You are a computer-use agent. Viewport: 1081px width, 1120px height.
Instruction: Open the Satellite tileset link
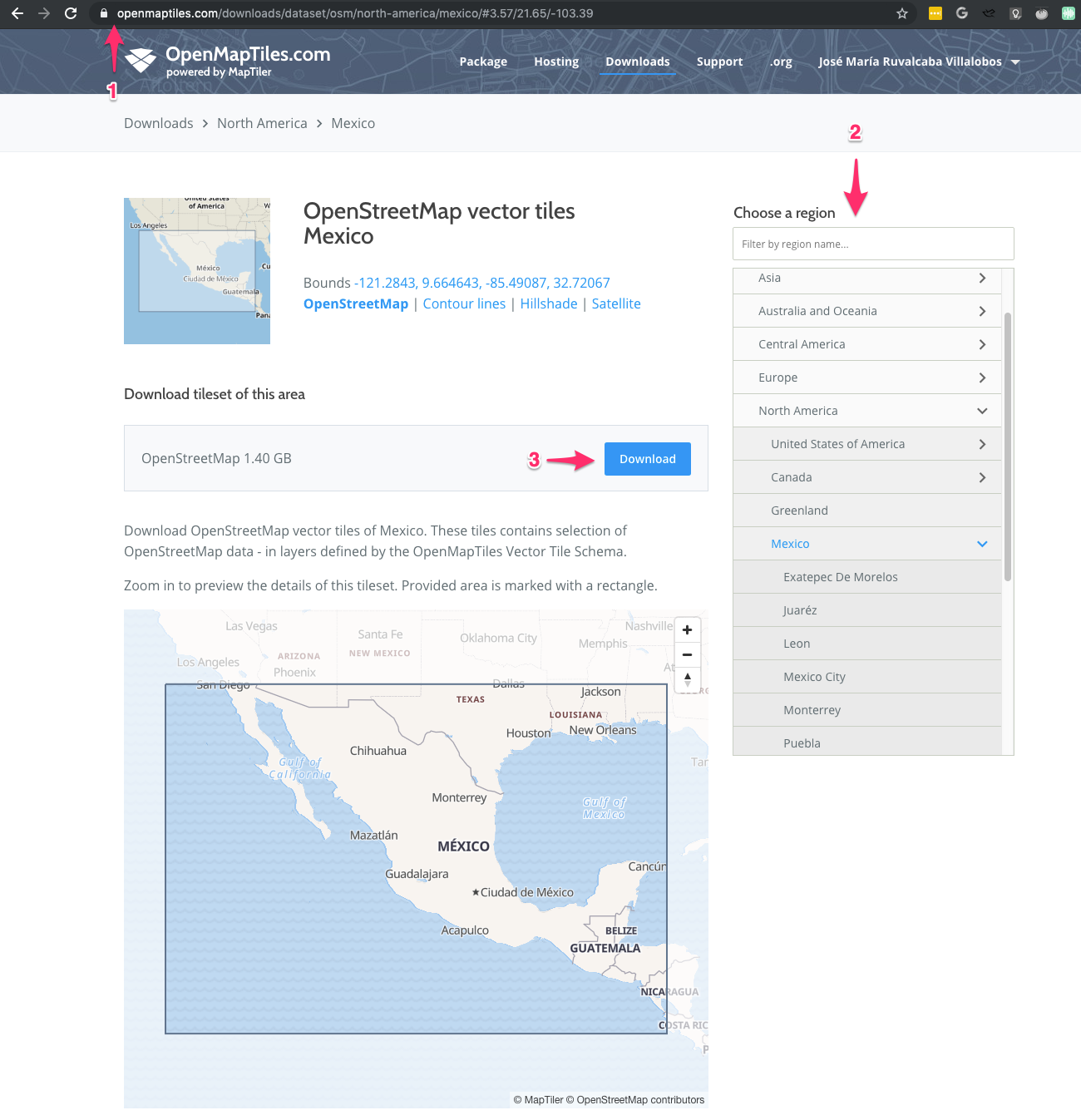pos(616,303)
